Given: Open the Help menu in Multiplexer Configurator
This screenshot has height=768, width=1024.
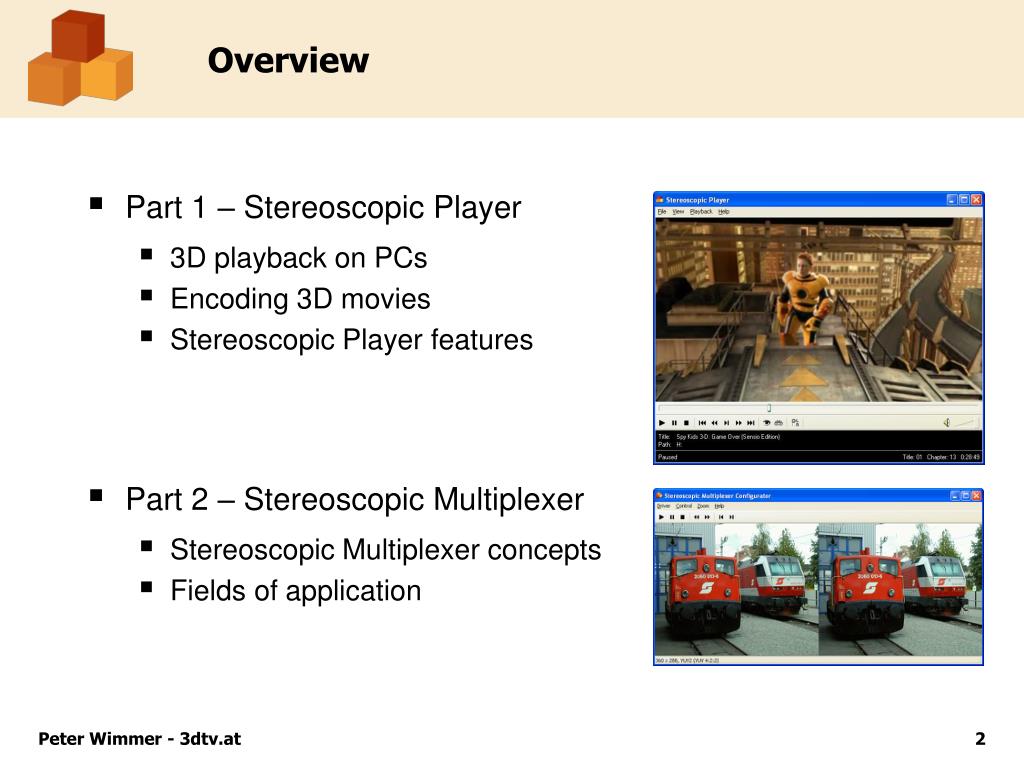Looking at the screenshot, I should pyautogui.click(x=719, y=506).
